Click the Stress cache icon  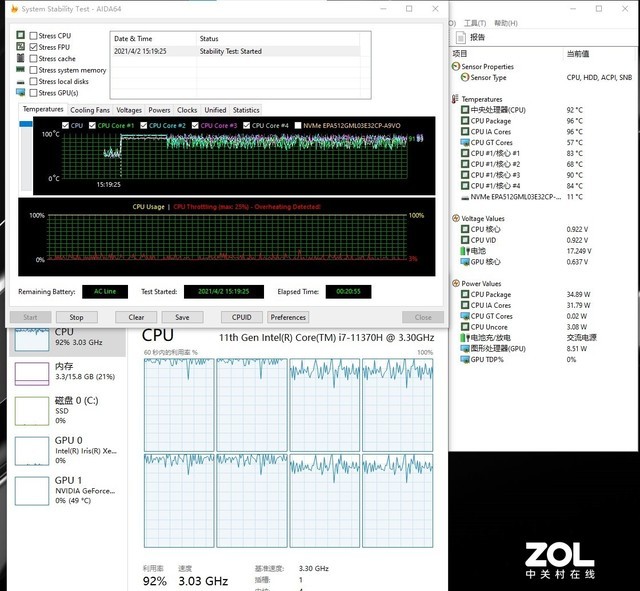20,58
